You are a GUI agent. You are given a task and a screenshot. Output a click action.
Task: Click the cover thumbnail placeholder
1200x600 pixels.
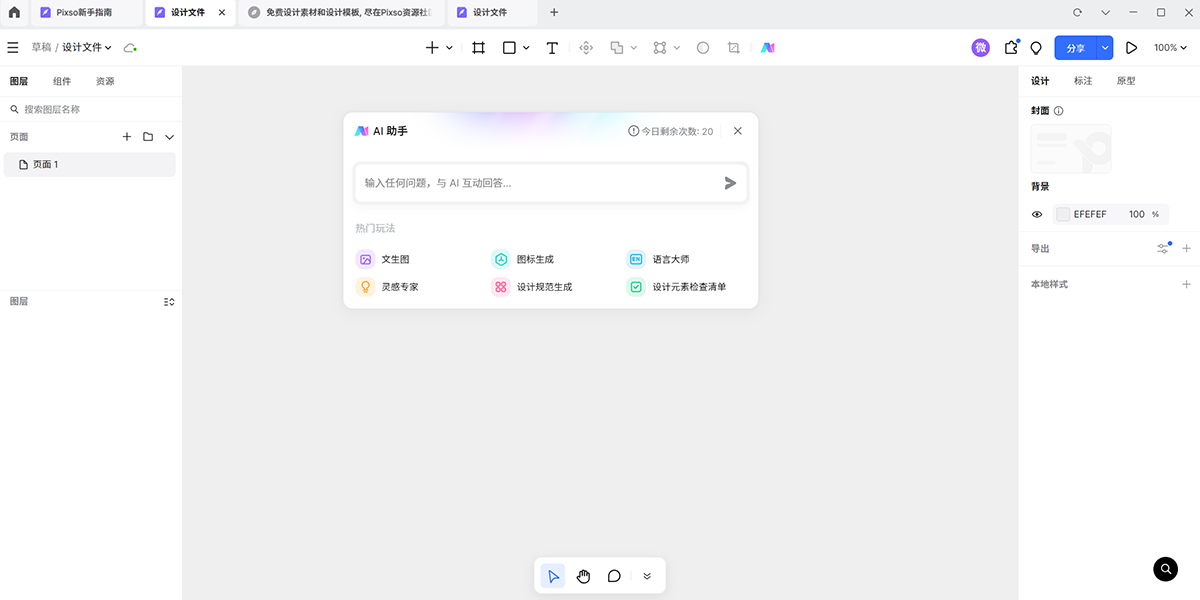[x=1071, y=149]
